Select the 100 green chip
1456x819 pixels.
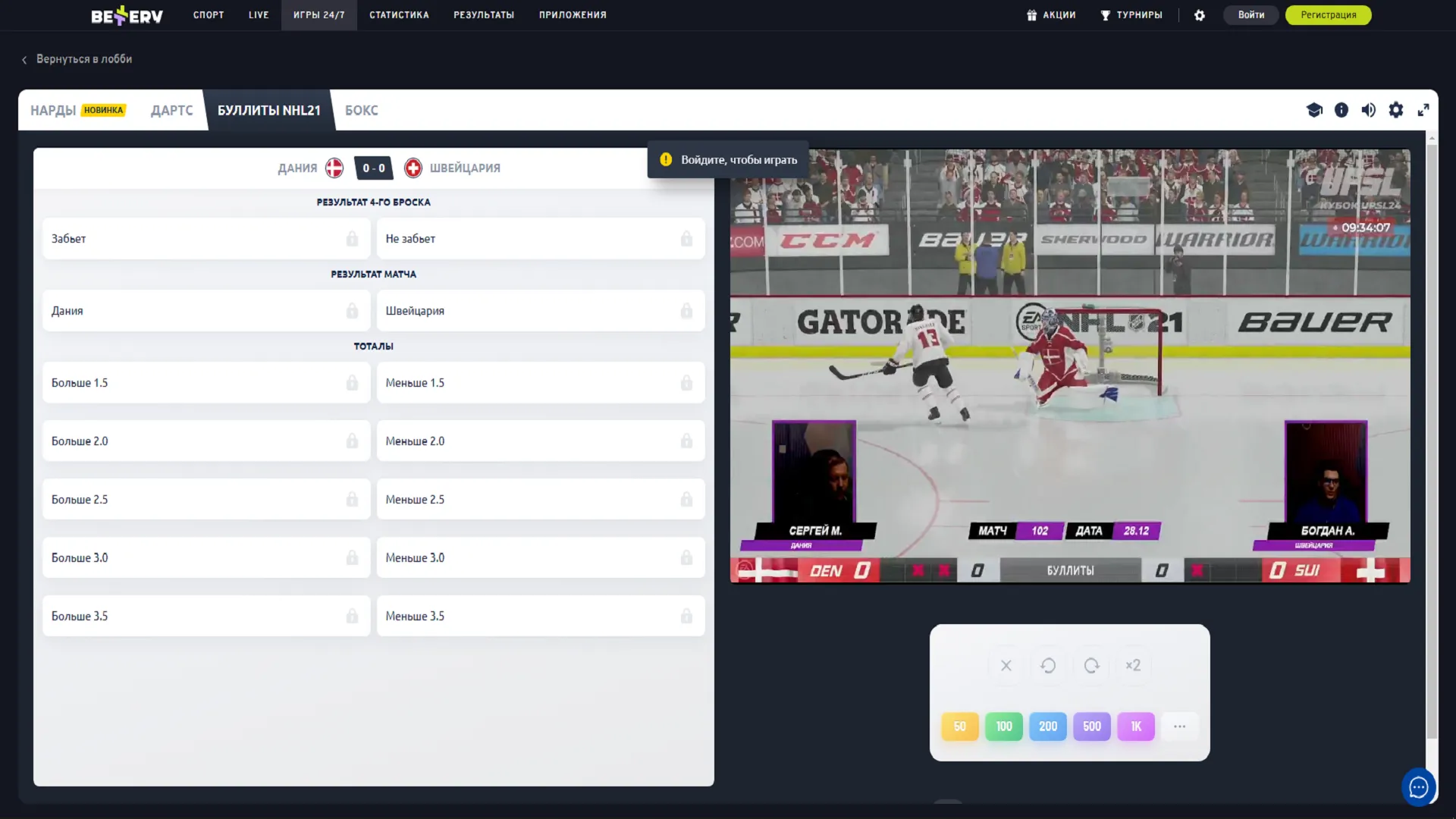click(1004, 726)
